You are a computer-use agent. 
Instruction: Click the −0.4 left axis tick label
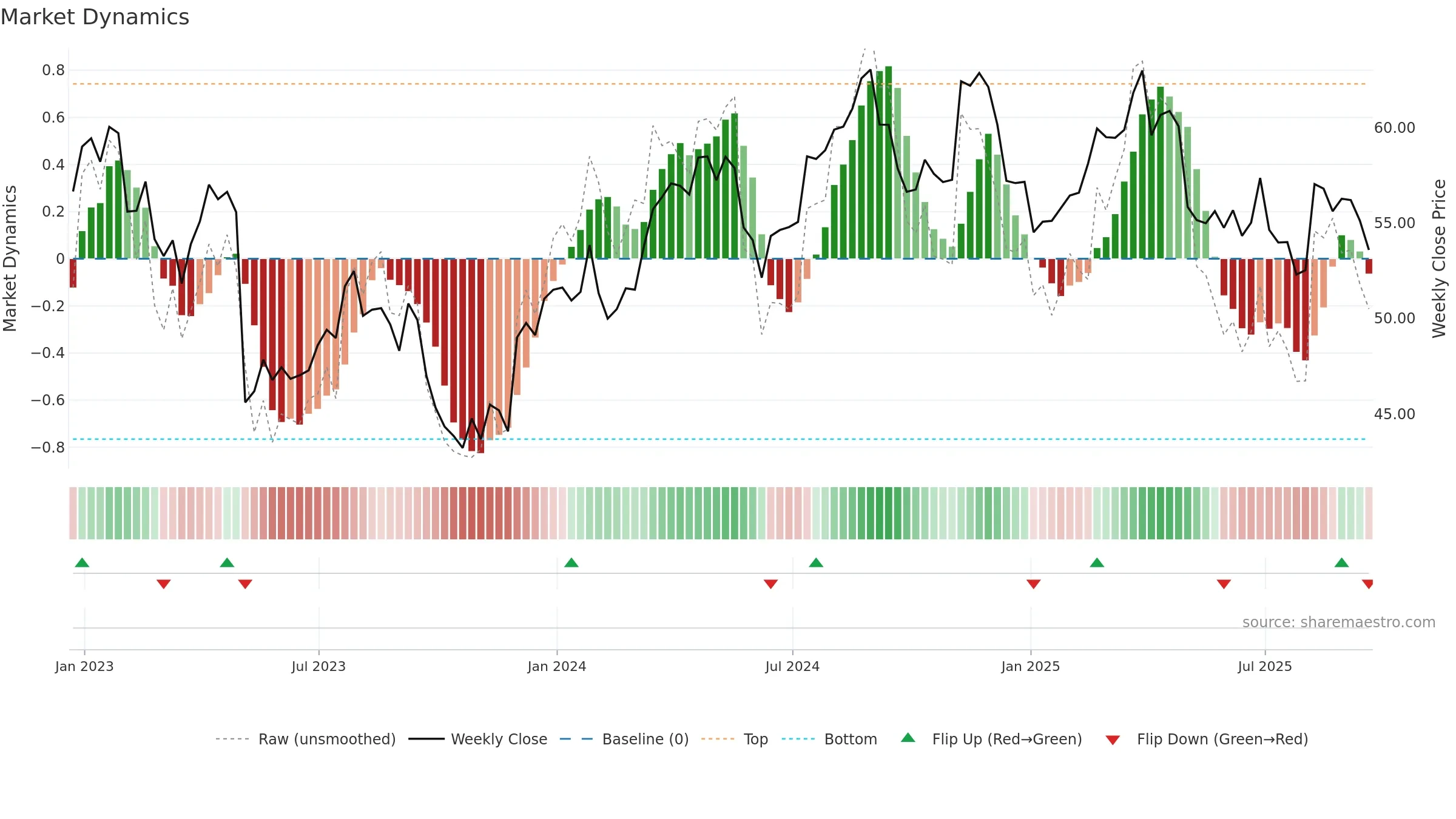48,353
